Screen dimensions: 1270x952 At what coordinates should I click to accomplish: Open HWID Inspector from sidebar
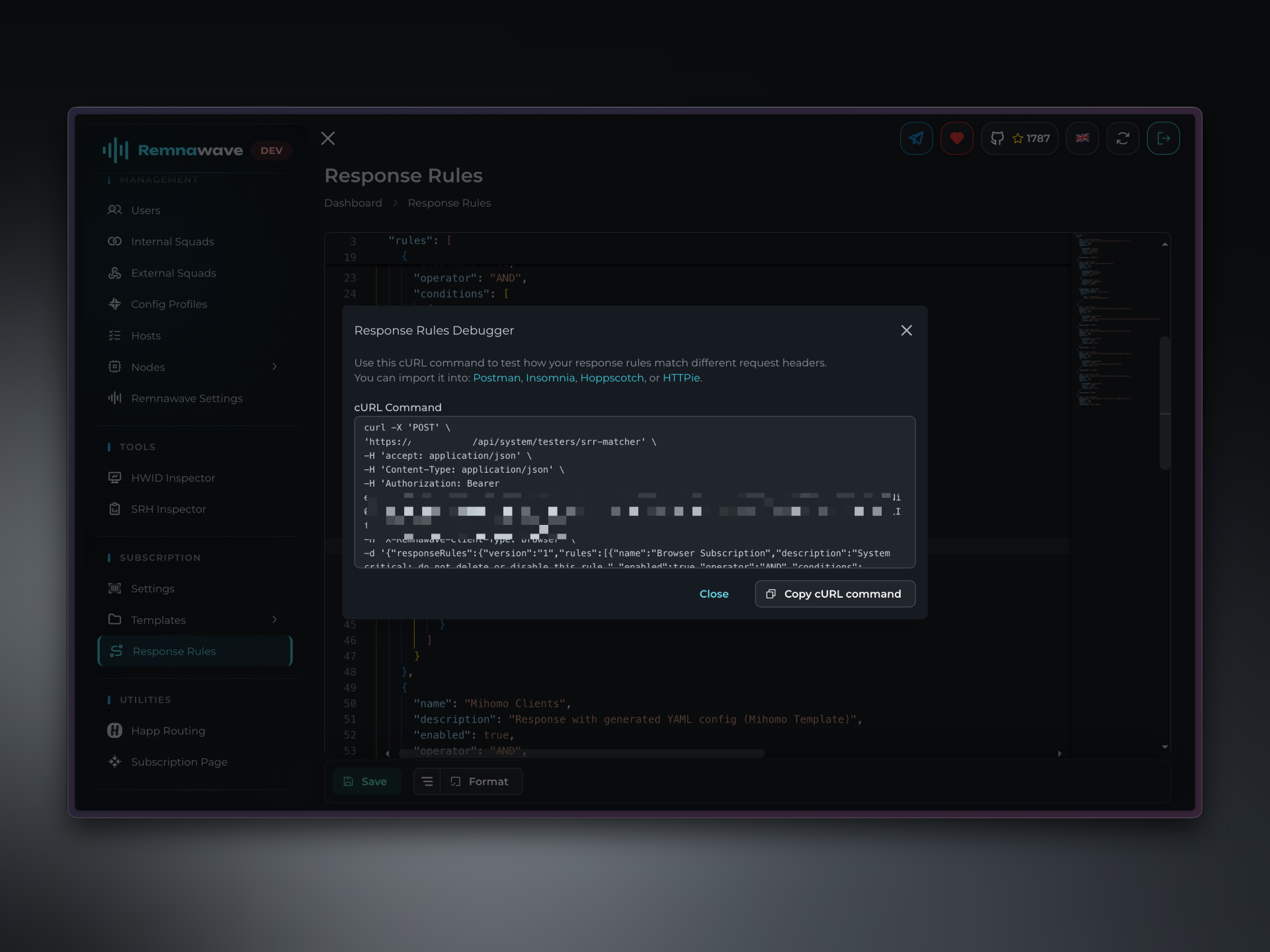tap(173, 478)
